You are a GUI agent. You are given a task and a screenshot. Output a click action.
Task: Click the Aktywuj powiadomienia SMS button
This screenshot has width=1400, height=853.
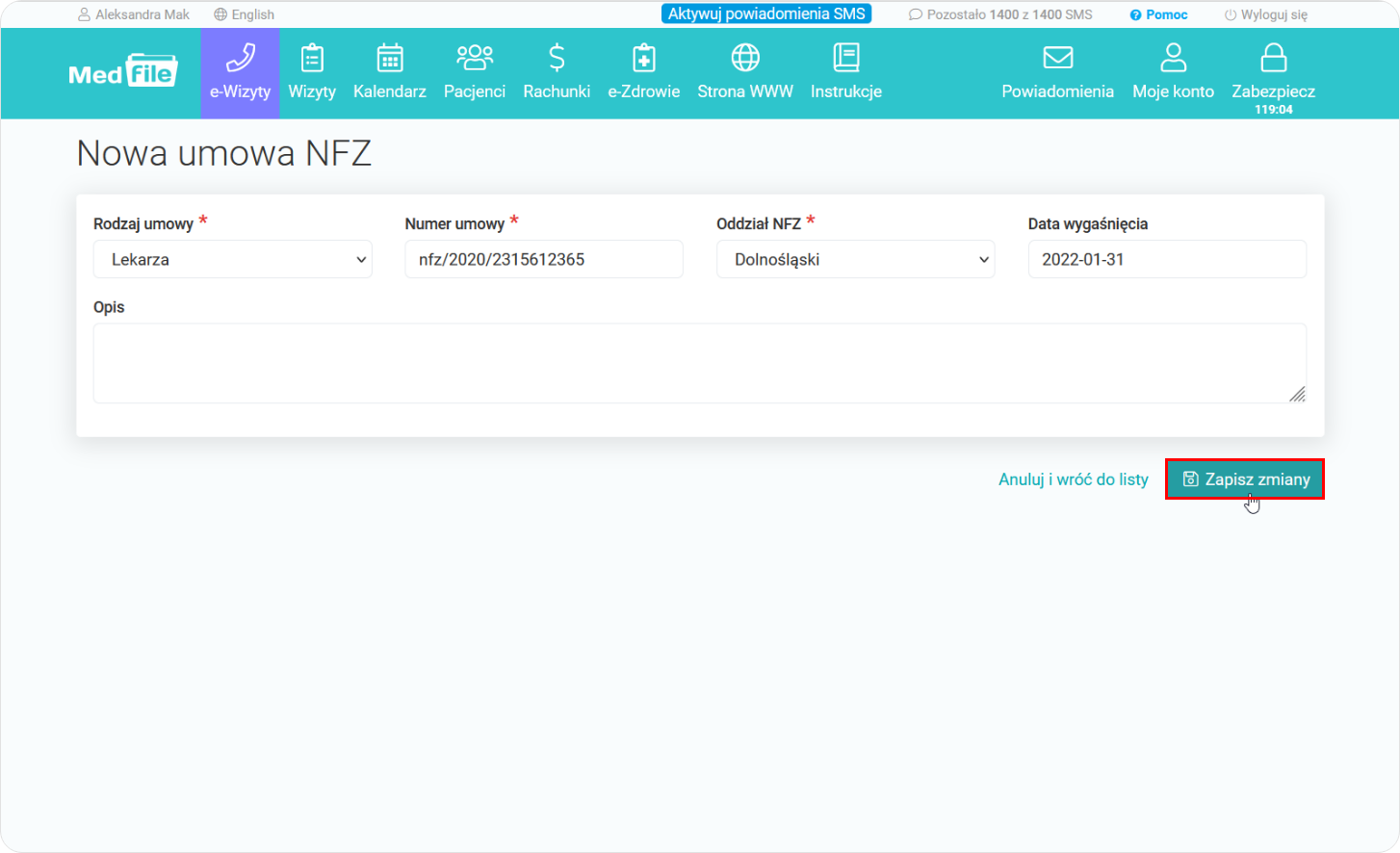coord(766,13)
